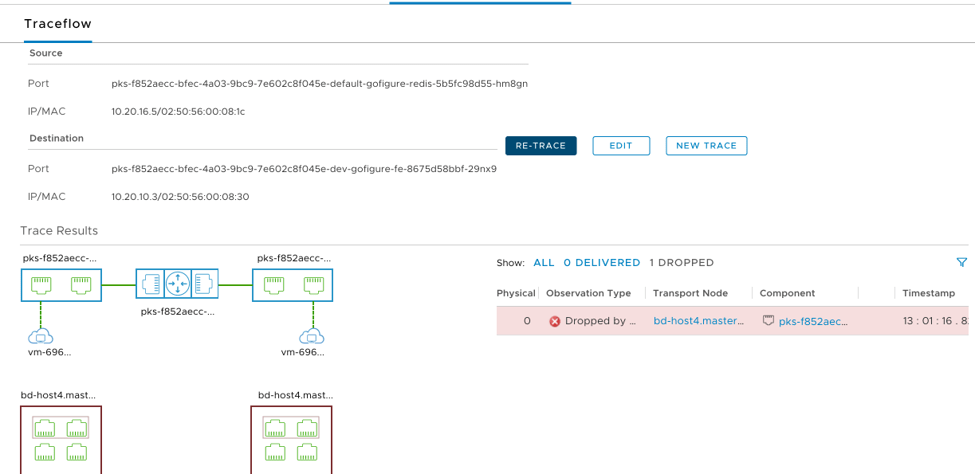Click top-right NIC icon in right bd-host4 box
This screenshot has height=474, width=975.
point(308,428)
